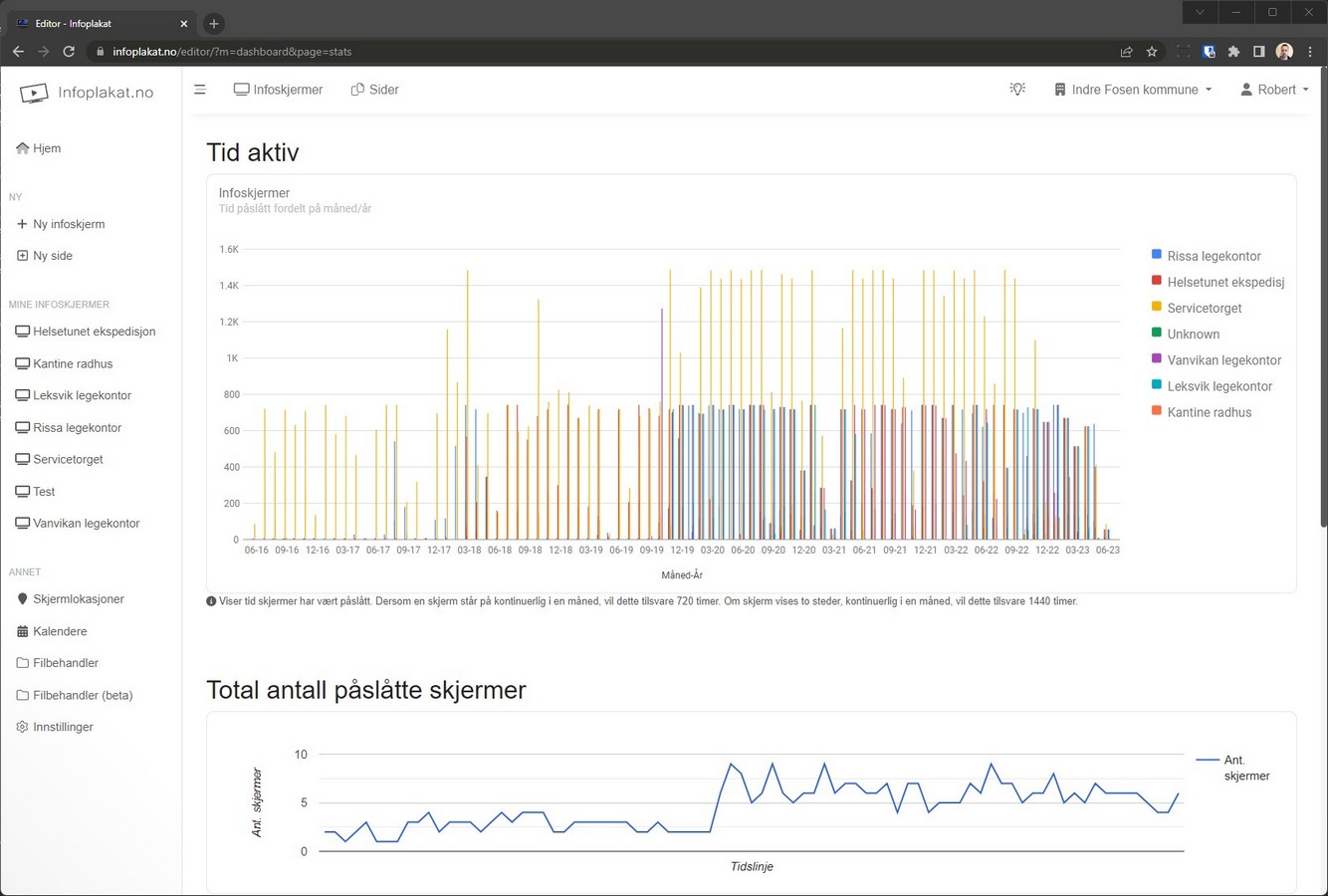Image resolution: width=1328 pixels, height=896 pixels.
Task: Click the share page icon in address bar
Action: pos(1126,52)
